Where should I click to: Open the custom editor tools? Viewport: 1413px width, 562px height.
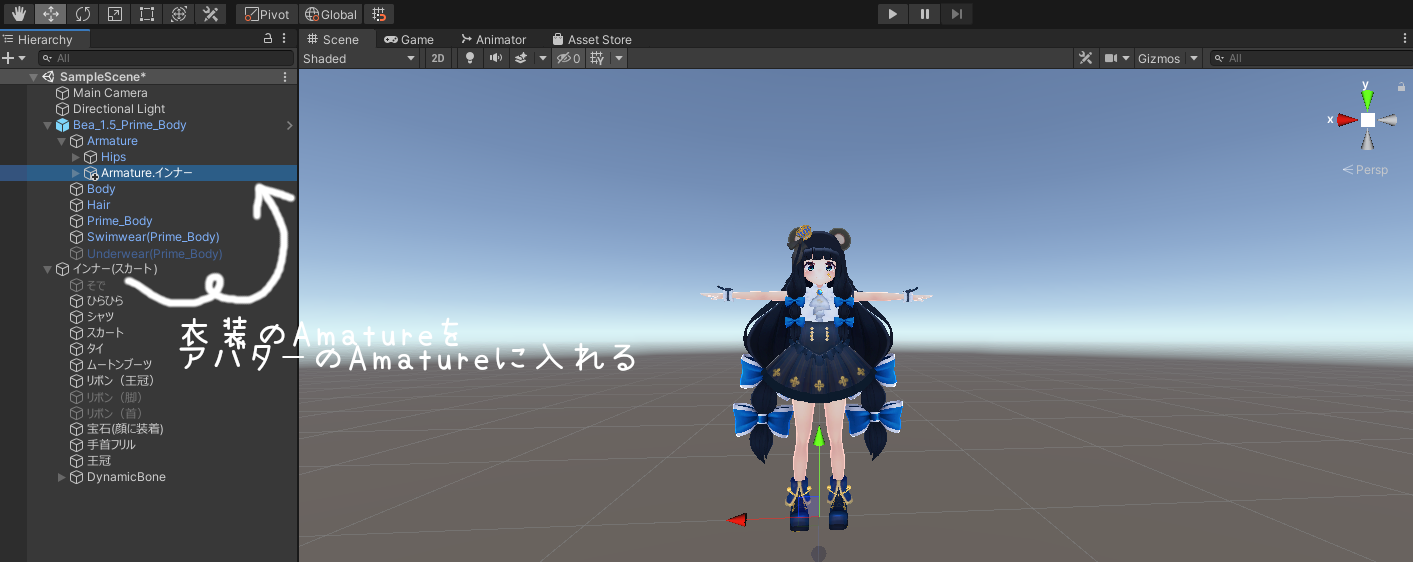click(x=211, y=14)
